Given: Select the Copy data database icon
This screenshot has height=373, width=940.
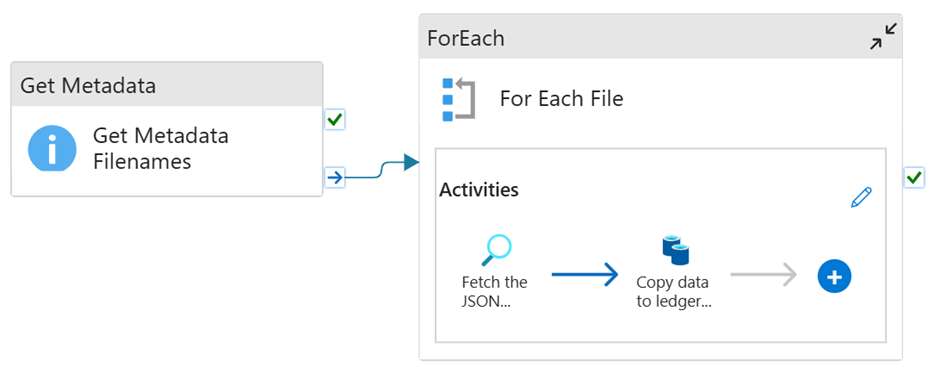Looking at the screenshot, I should 675,250.
